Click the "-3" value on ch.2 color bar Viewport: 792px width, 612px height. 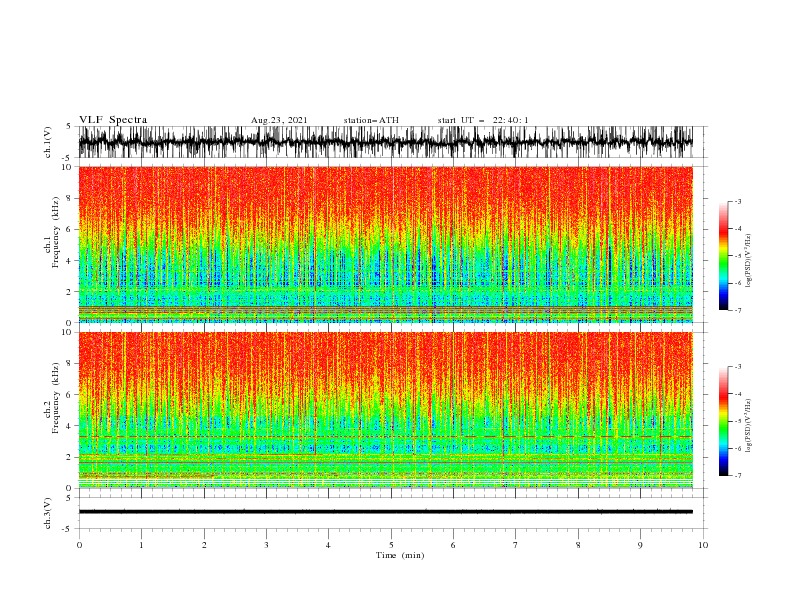tap(737, 367)
